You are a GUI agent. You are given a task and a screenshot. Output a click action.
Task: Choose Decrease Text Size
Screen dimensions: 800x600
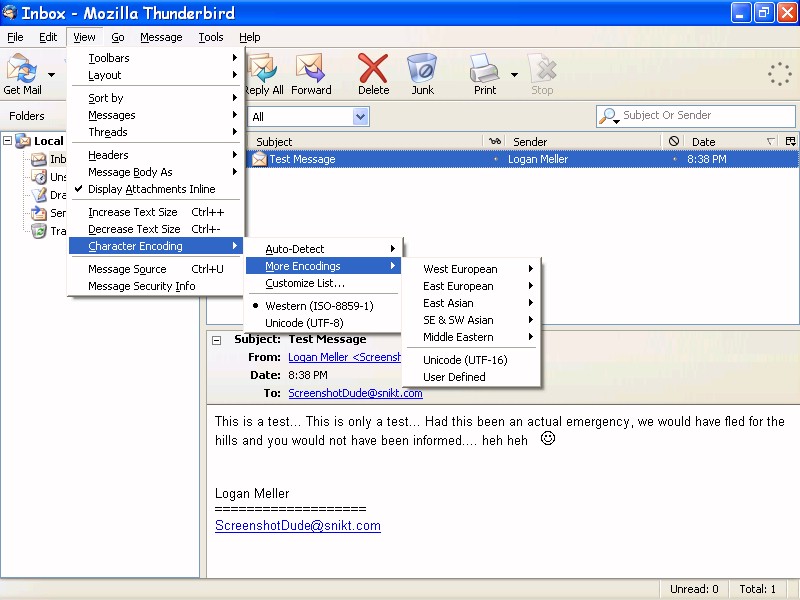[x=156, y=229]
